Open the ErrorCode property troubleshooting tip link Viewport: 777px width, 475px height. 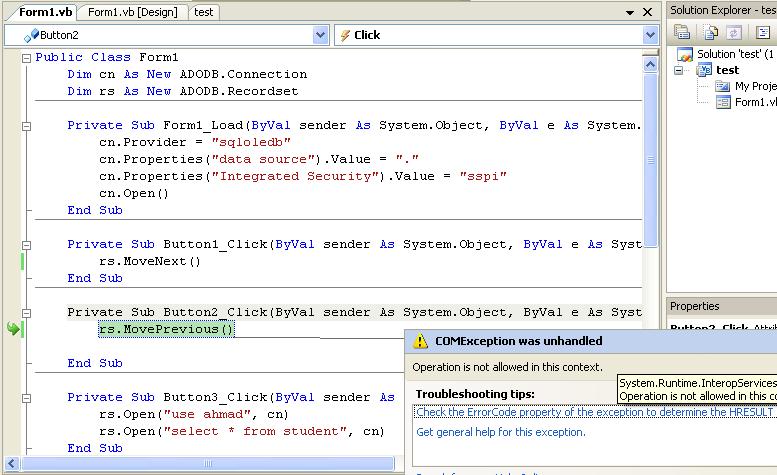(596, 412)
